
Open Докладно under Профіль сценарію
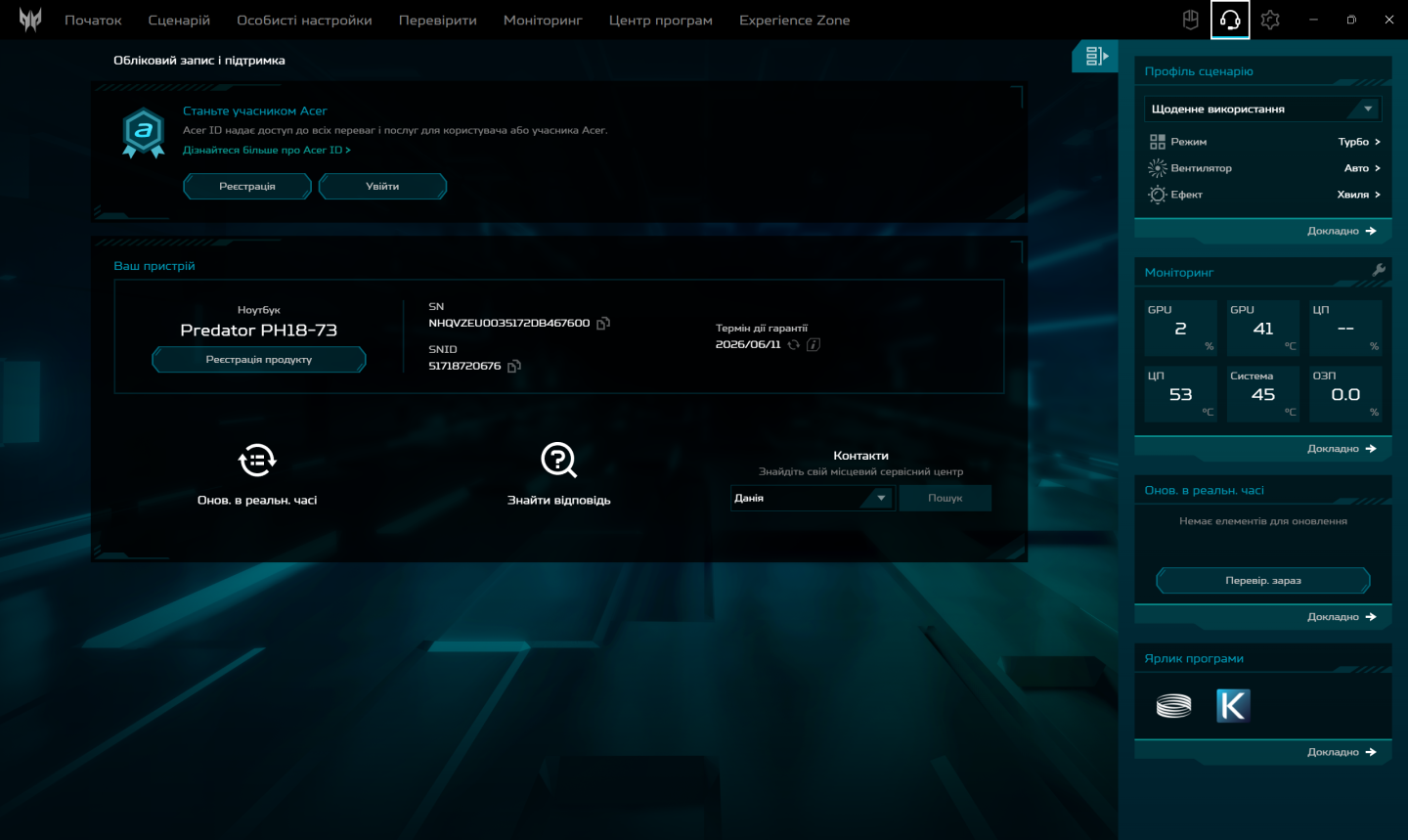click(x=1342, y=231)
